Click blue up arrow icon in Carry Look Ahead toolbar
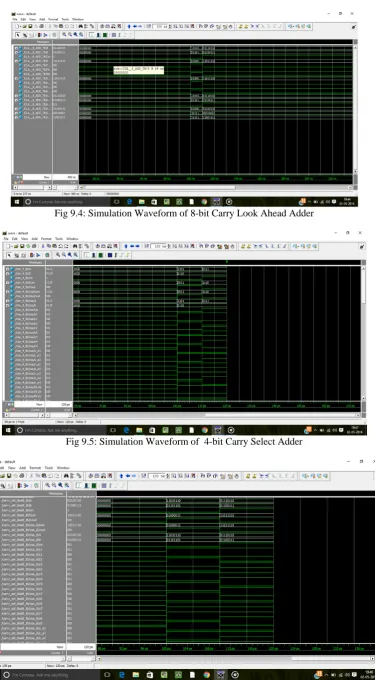The image size is (375, 680). [x=129, y=26]
